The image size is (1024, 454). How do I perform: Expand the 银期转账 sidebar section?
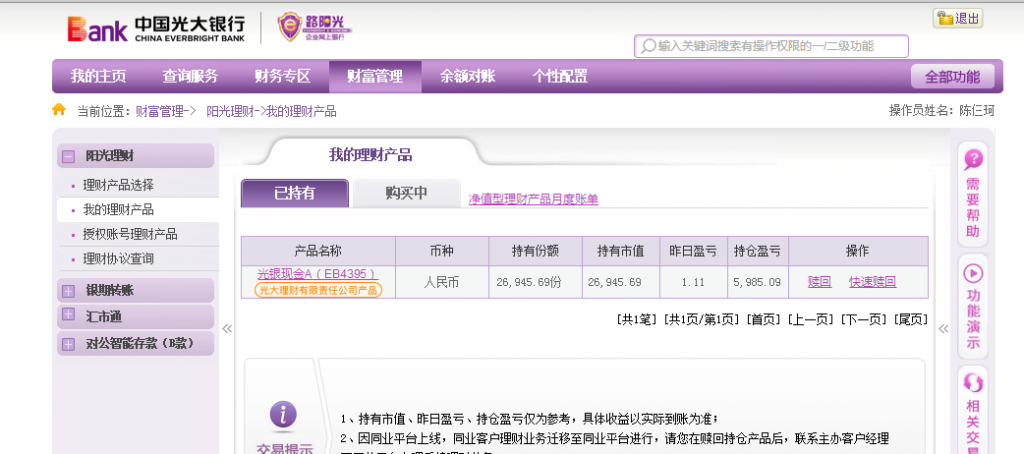(68, 291)
